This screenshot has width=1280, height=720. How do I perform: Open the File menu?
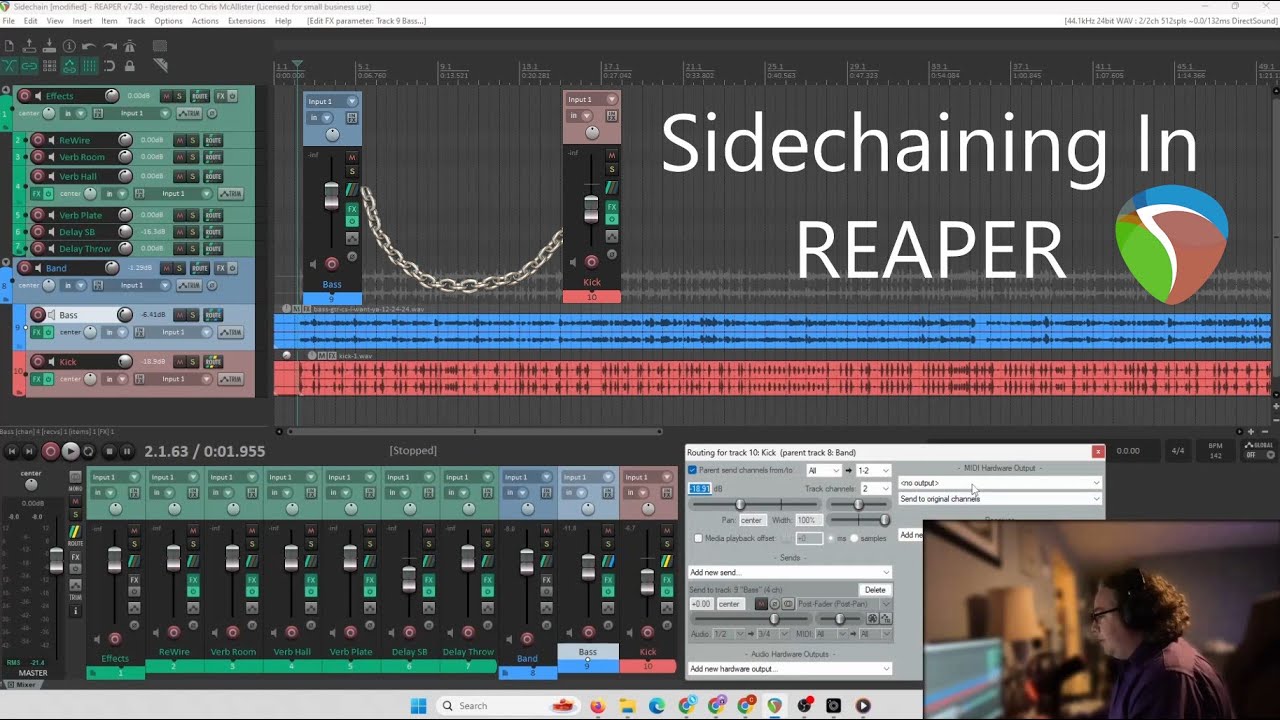click(x=9, y=21)
